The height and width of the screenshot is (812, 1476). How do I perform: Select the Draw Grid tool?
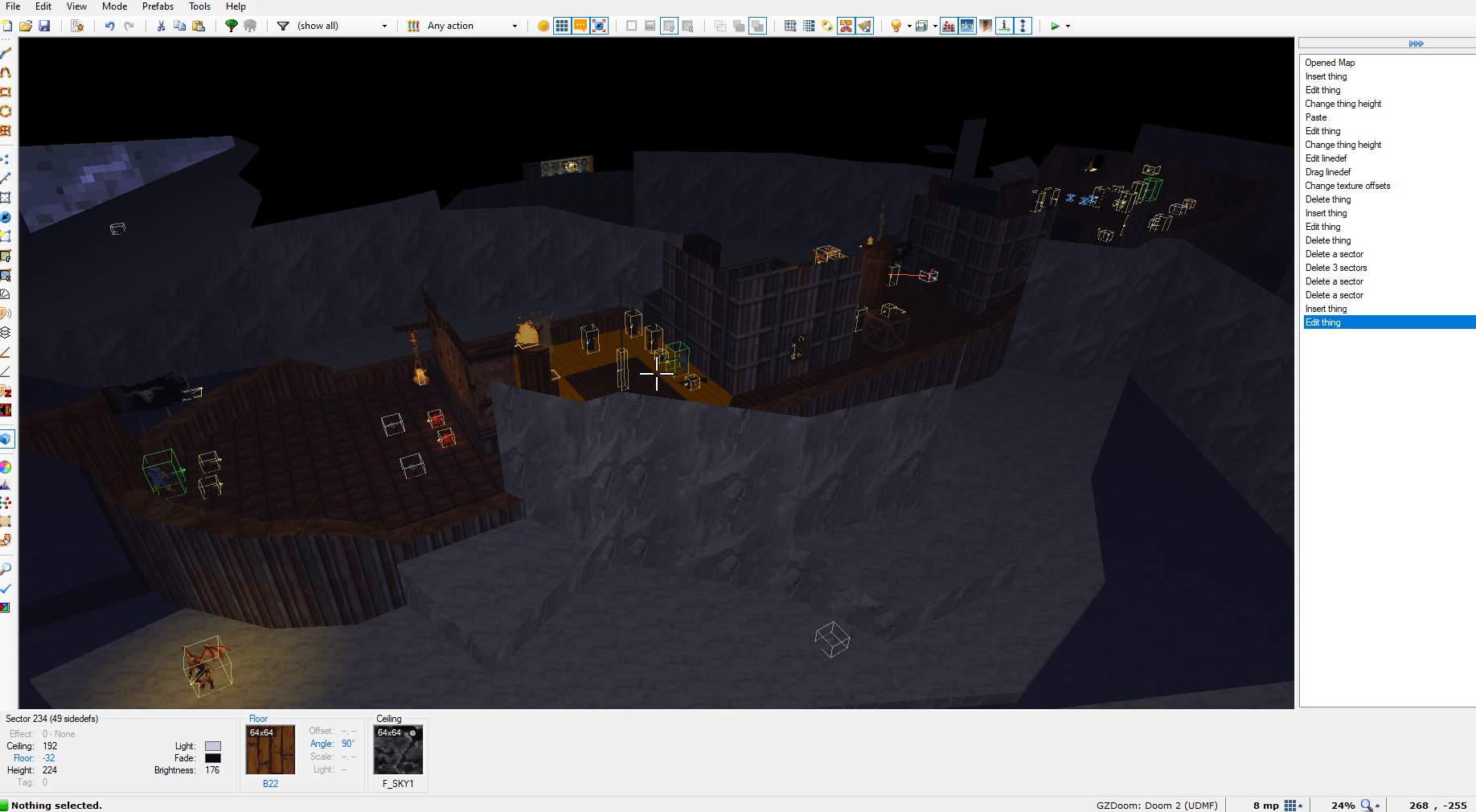pos(6,130)
